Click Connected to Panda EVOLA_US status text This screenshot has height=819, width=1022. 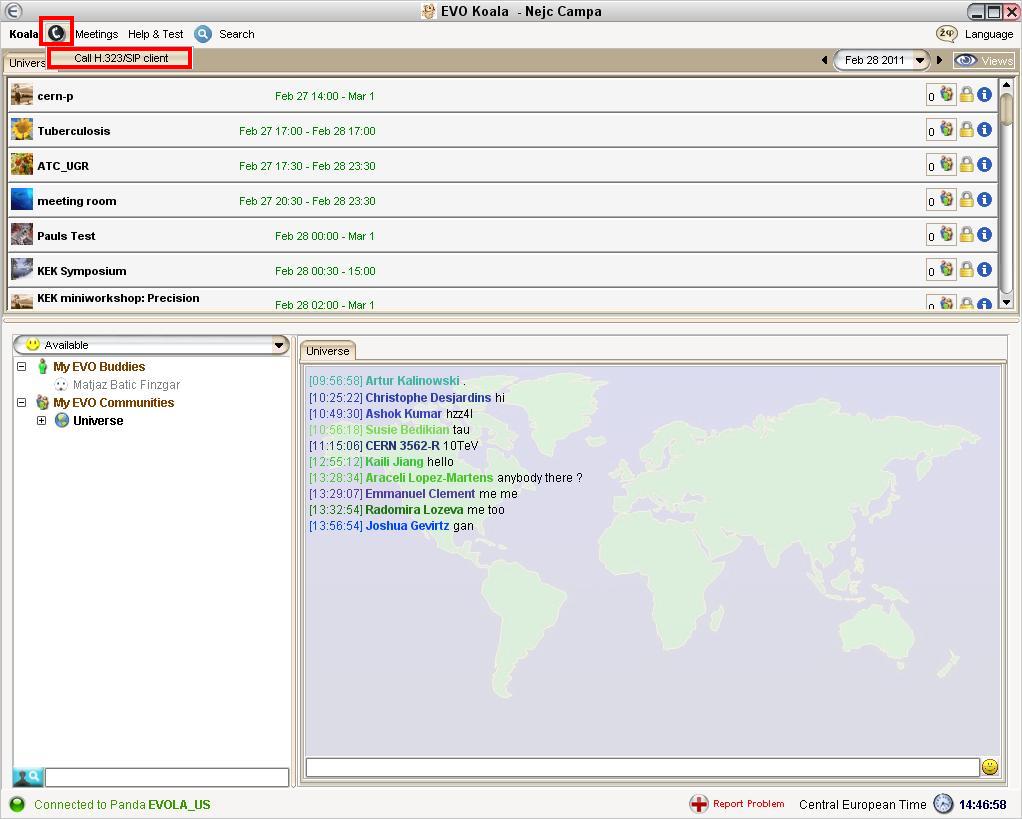click(x=122, y=805)
